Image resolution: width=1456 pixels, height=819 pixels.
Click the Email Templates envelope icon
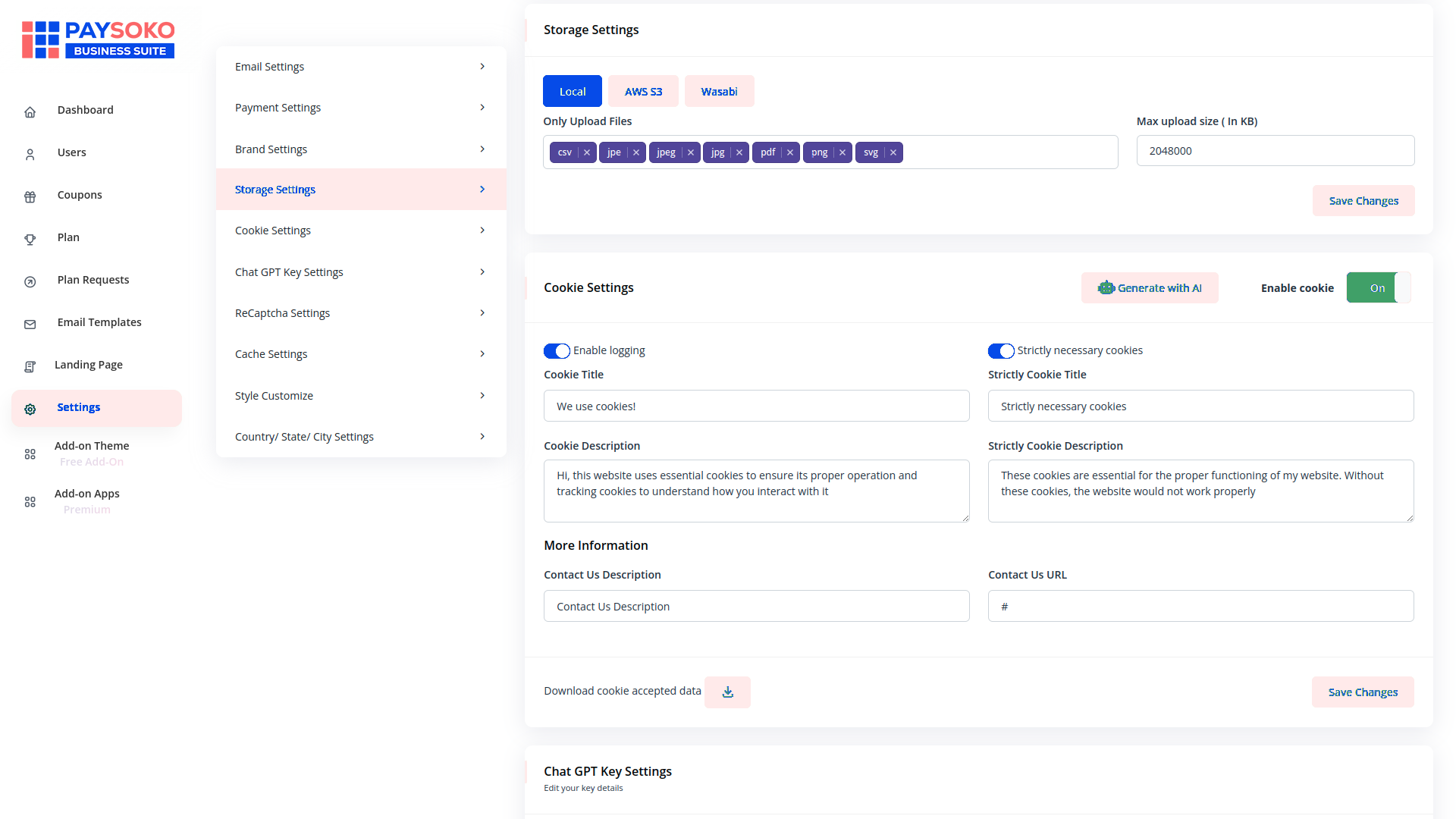coord(30,325)
